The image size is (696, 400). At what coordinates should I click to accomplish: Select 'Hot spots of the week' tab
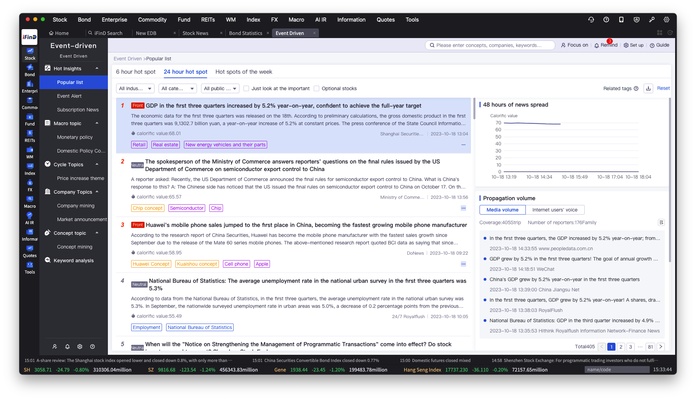pos(244,71)
